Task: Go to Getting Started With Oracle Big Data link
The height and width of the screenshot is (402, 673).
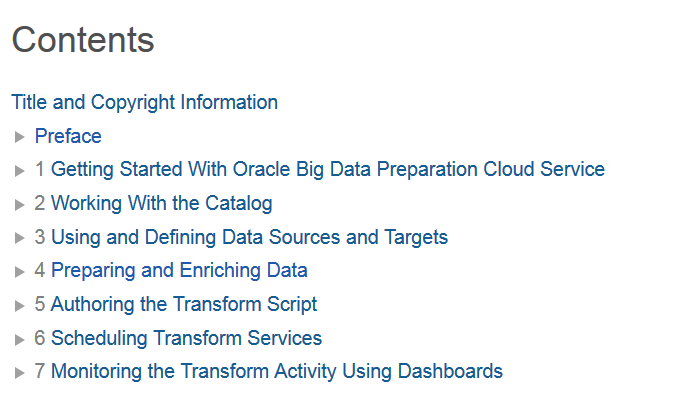Action: pos(327,170)
